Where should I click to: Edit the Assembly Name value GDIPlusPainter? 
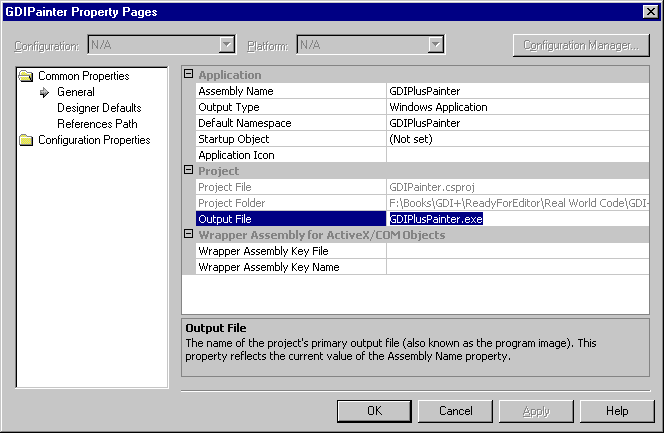pyautogui.click(x=517, y=91)
